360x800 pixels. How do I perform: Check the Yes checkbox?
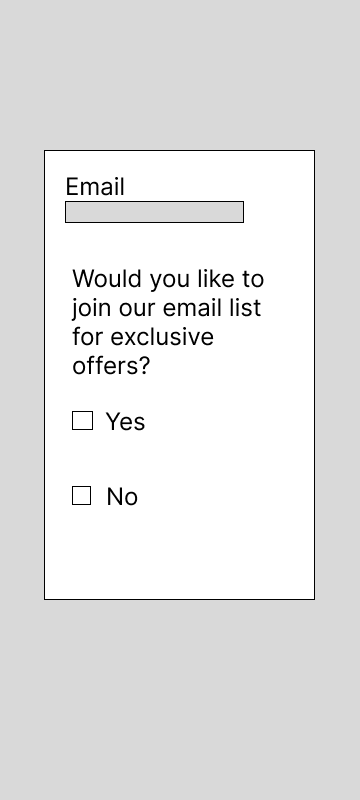pos(83,421)
